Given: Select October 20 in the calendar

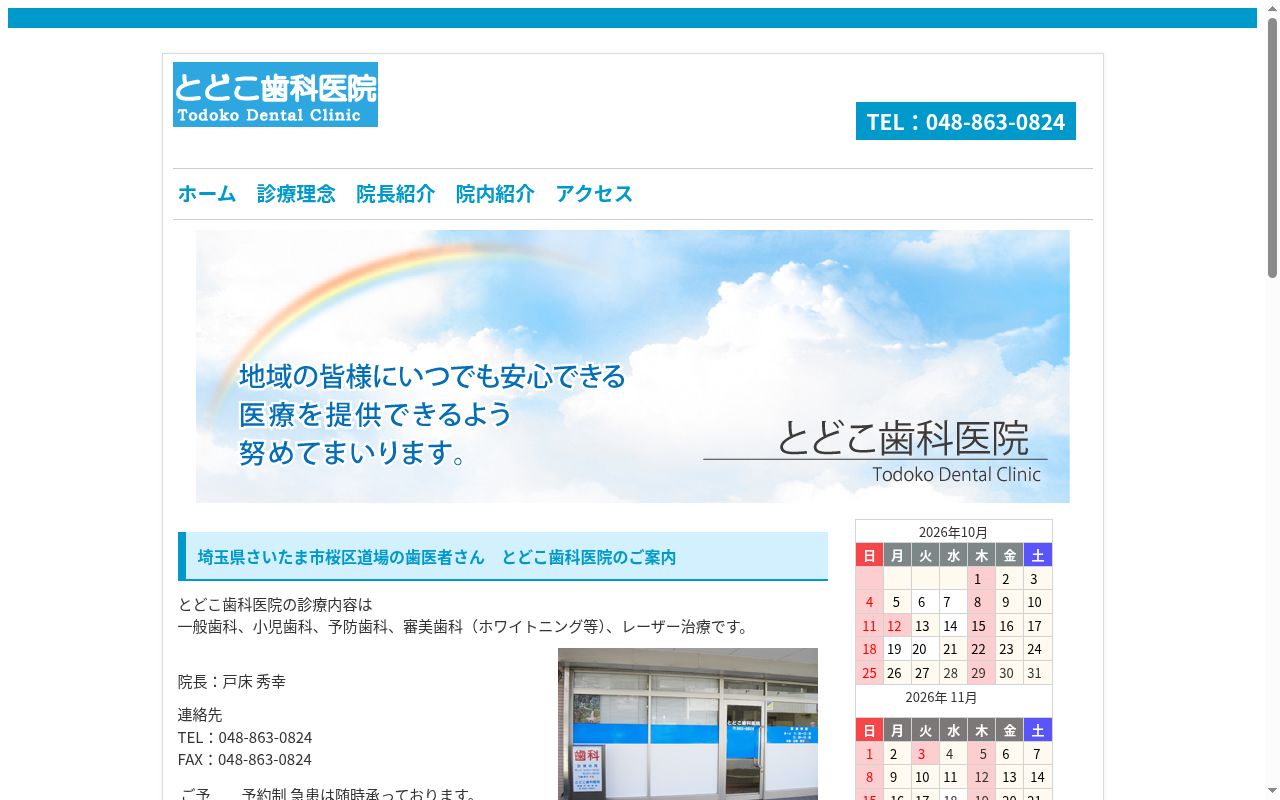Looking at the screenshot, I should 925,649.
